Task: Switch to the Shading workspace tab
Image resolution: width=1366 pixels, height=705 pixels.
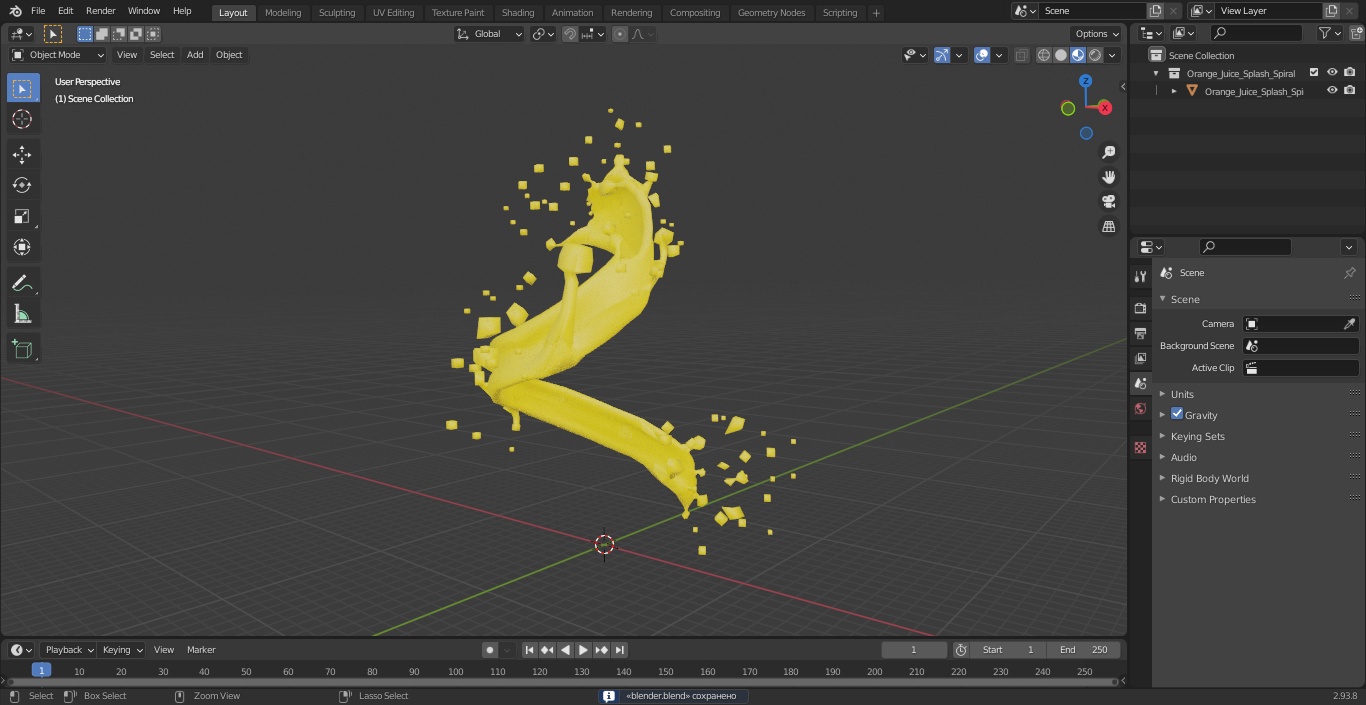Action: (518, 12)
